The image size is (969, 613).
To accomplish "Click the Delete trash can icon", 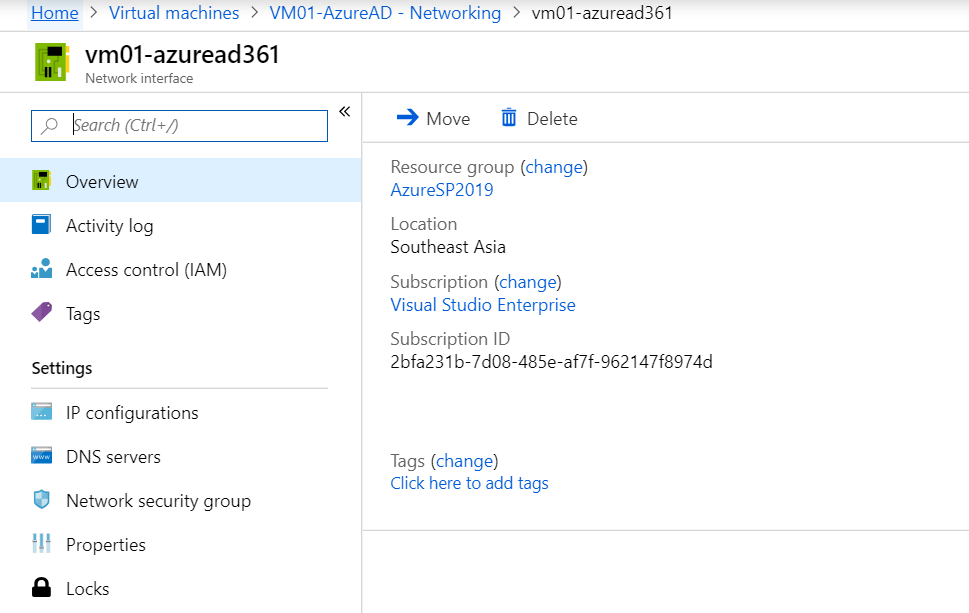I will (509, 117).
